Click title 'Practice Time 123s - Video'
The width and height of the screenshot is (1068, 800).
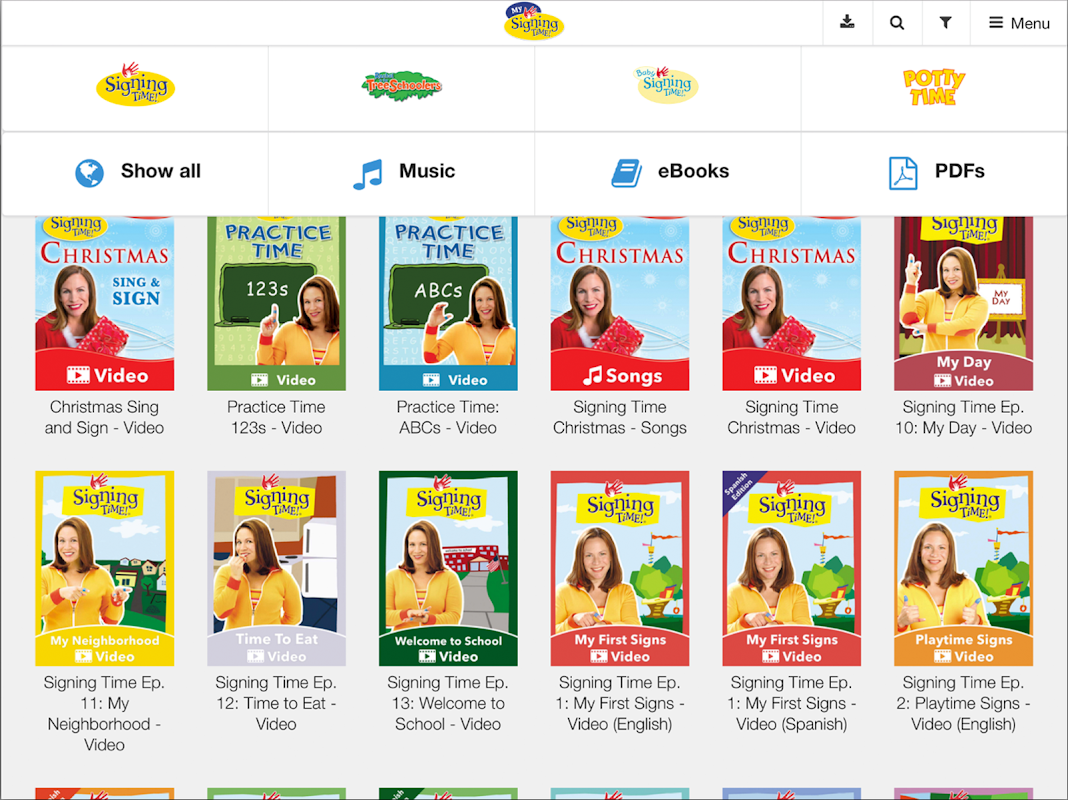(276, 417)
